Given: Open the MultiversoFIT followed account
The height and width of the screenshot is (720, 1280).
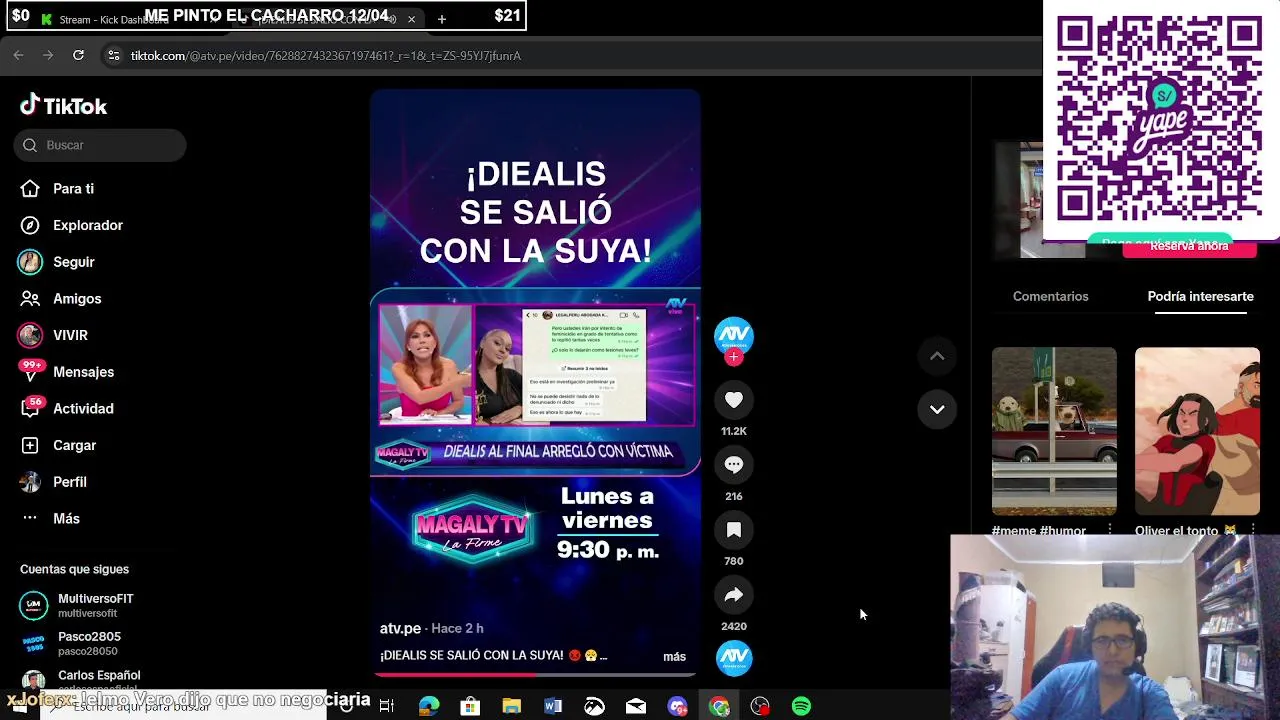Looking at the screenshot, I should [95, 605].
